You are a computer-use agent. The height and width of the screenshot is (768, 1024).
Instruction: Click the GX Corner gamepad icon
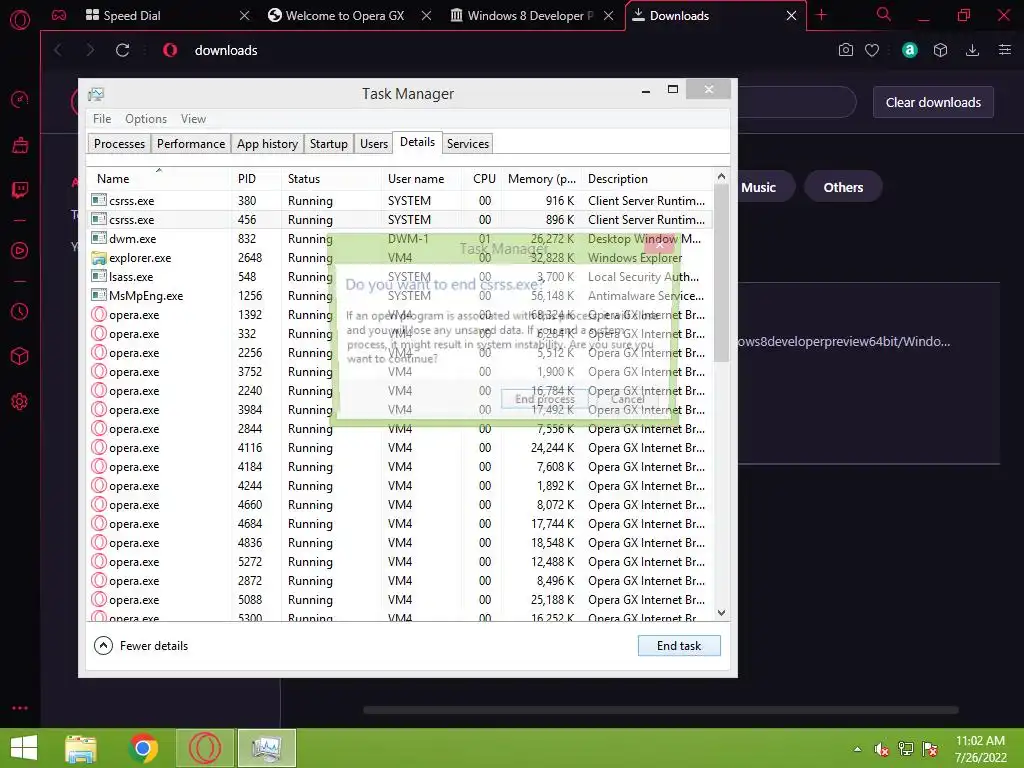(x=59, y=15)
